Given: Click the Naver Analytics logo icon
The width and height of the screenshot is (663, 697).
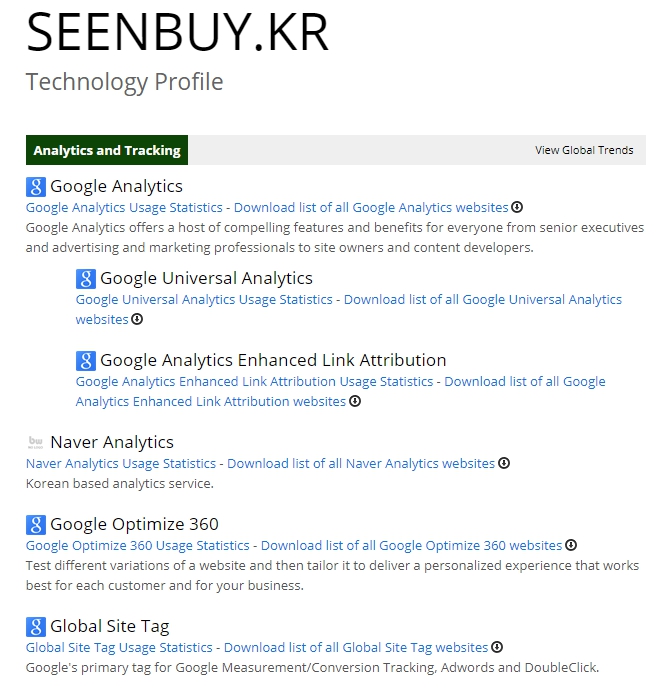Looking at the screenshot, I should click(36, 442).
